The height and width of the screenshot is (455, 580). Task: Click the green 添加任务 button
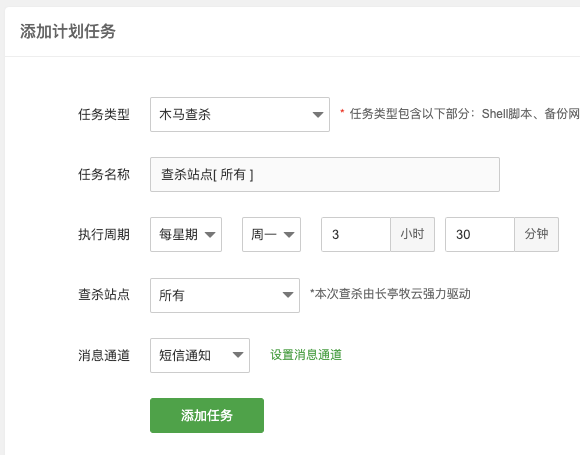point(207,415)
